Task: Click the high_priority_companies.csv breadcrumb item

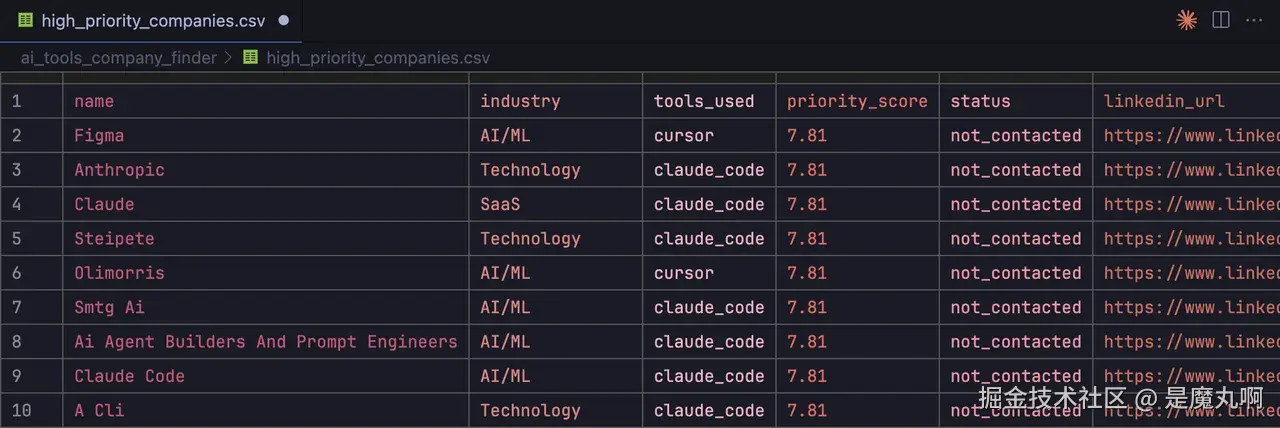Action: pos(378,58)
